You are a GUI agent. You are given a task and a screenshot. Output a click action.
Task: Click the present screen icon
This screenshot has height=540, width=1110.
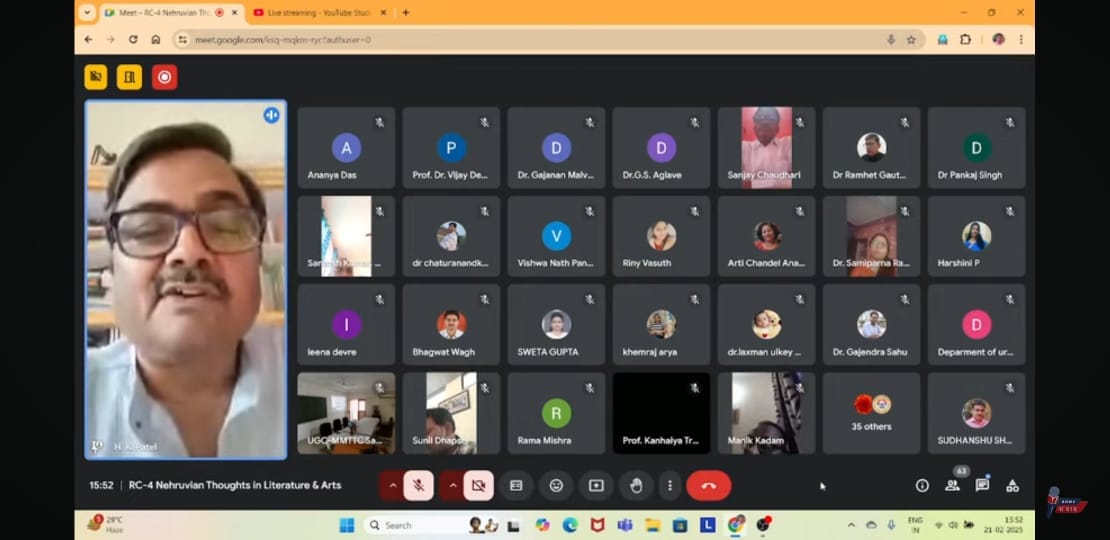pos(596,485)
